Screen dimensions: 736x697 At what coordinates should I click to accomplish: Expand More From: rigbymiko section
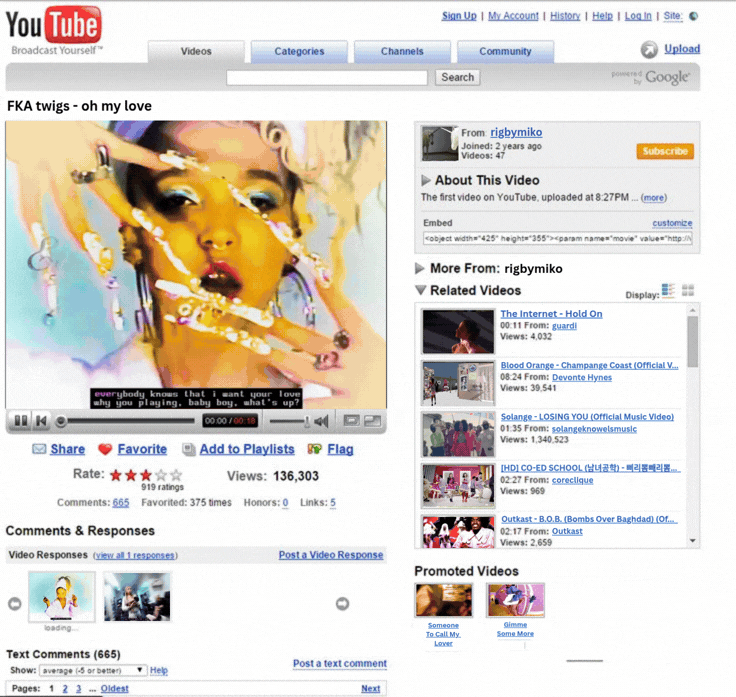click(x=420, y=268)
